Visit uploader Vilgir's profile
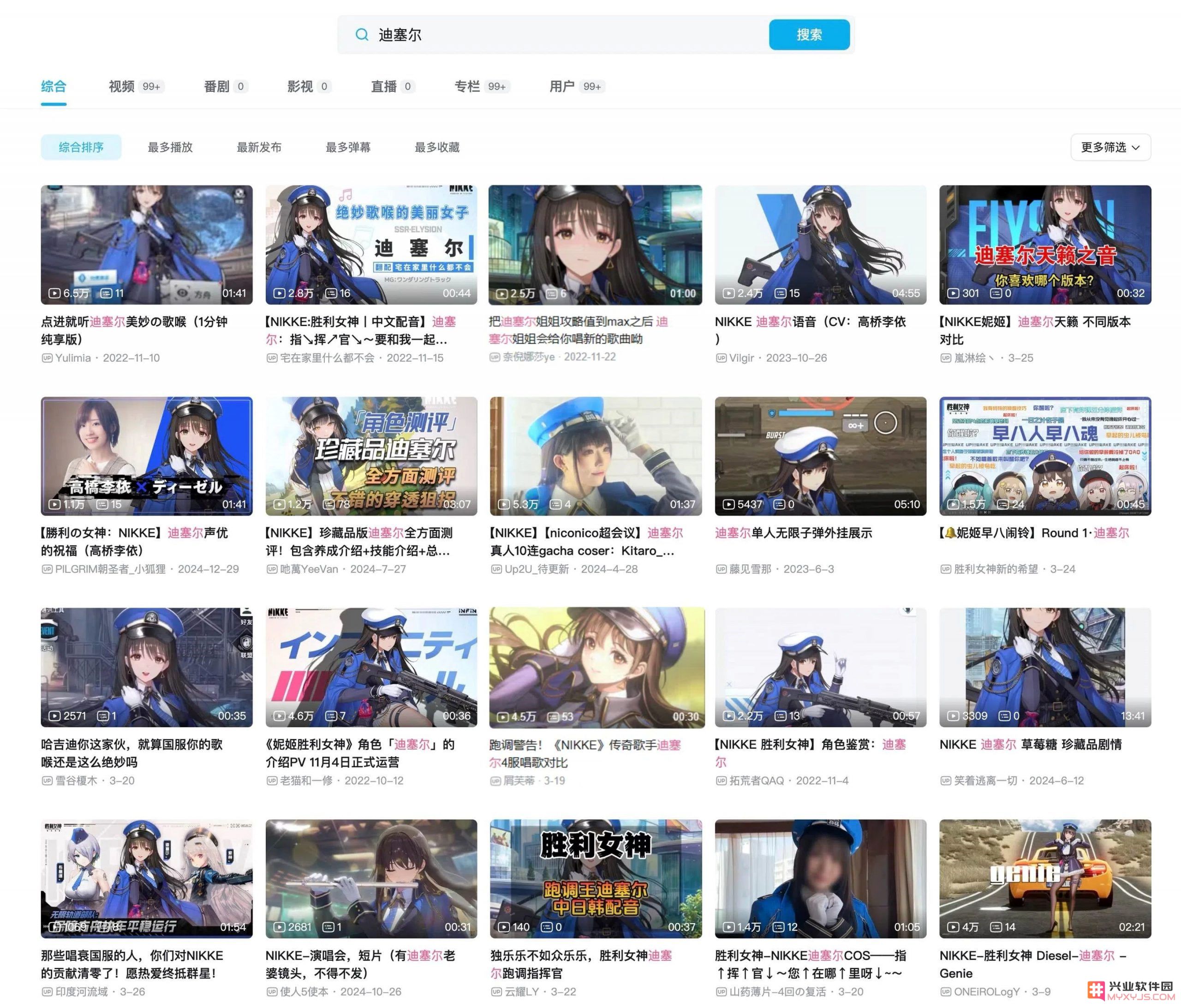The height and width of the screenshot is (1008, 1181). pos(741,358)
